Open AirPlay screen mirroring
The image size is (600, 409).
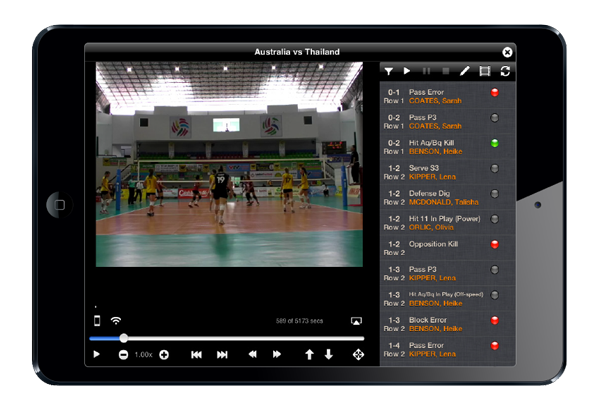point(356,321)
